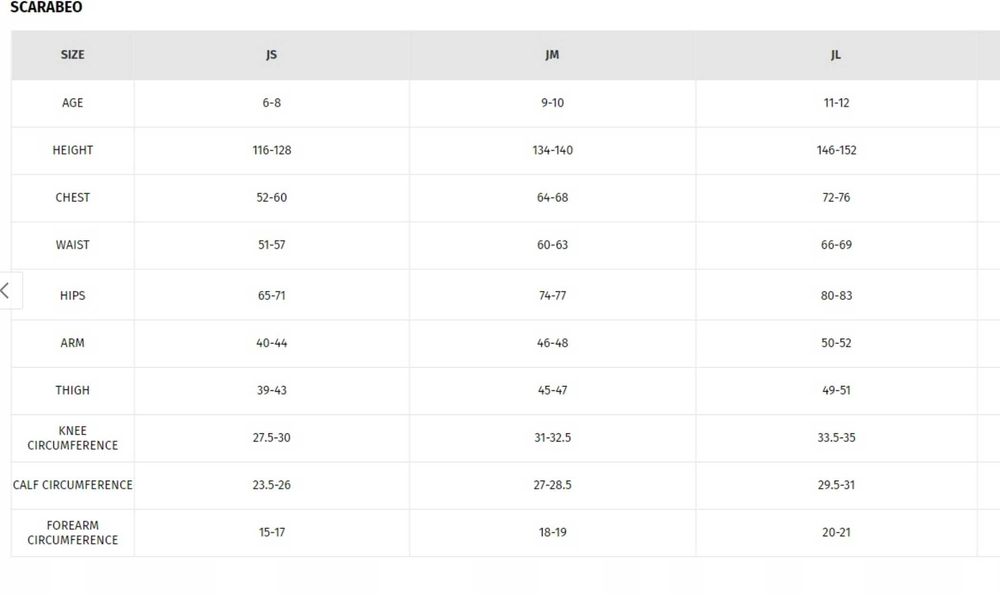Click the JL column header
1000x599 pixels.
tap(836, 55)
